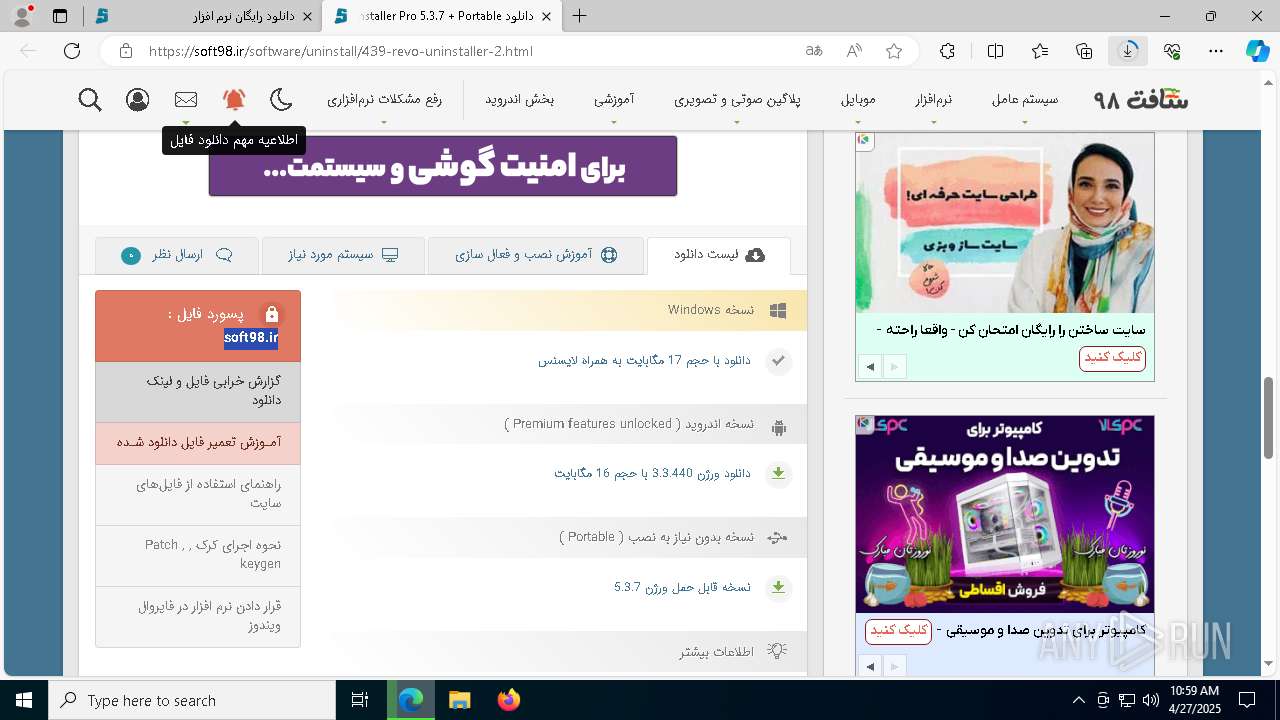Open the site search magnifier icon
The height and width of the screenshot is (720, 1280).
tap(90, 99)
